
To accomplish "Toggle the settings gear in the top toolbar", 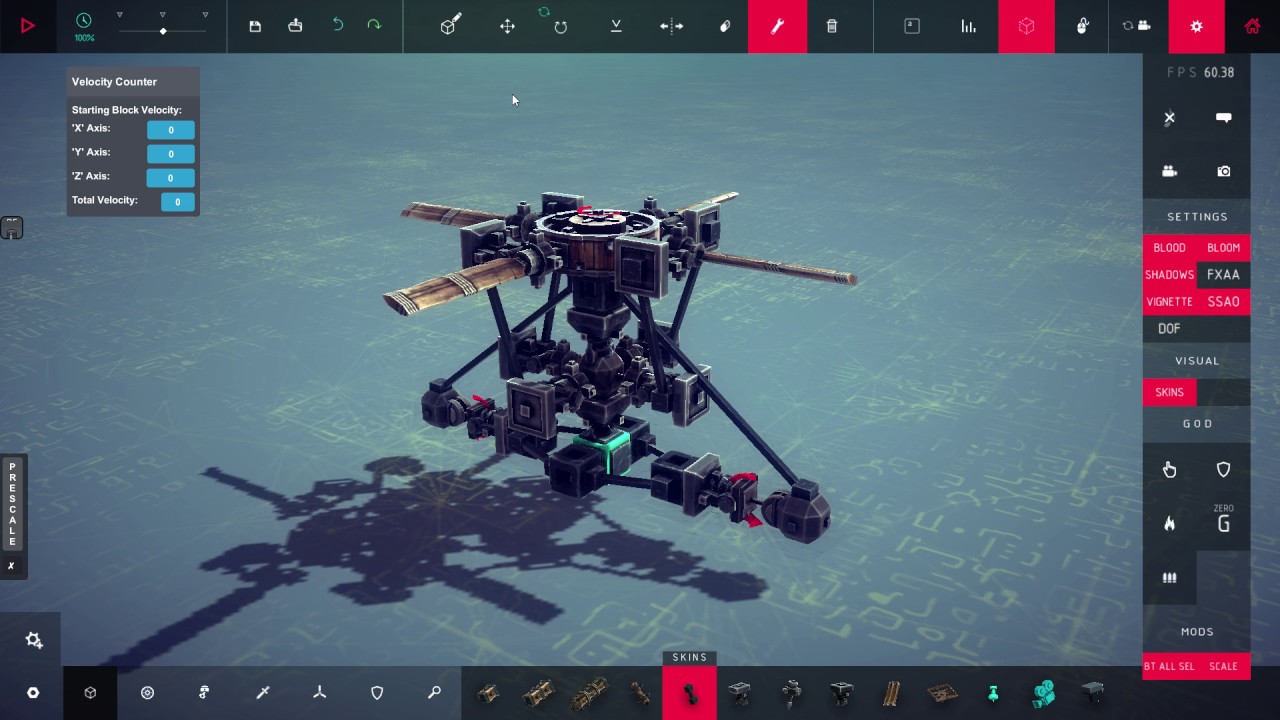I will (x=1196, y=26).
